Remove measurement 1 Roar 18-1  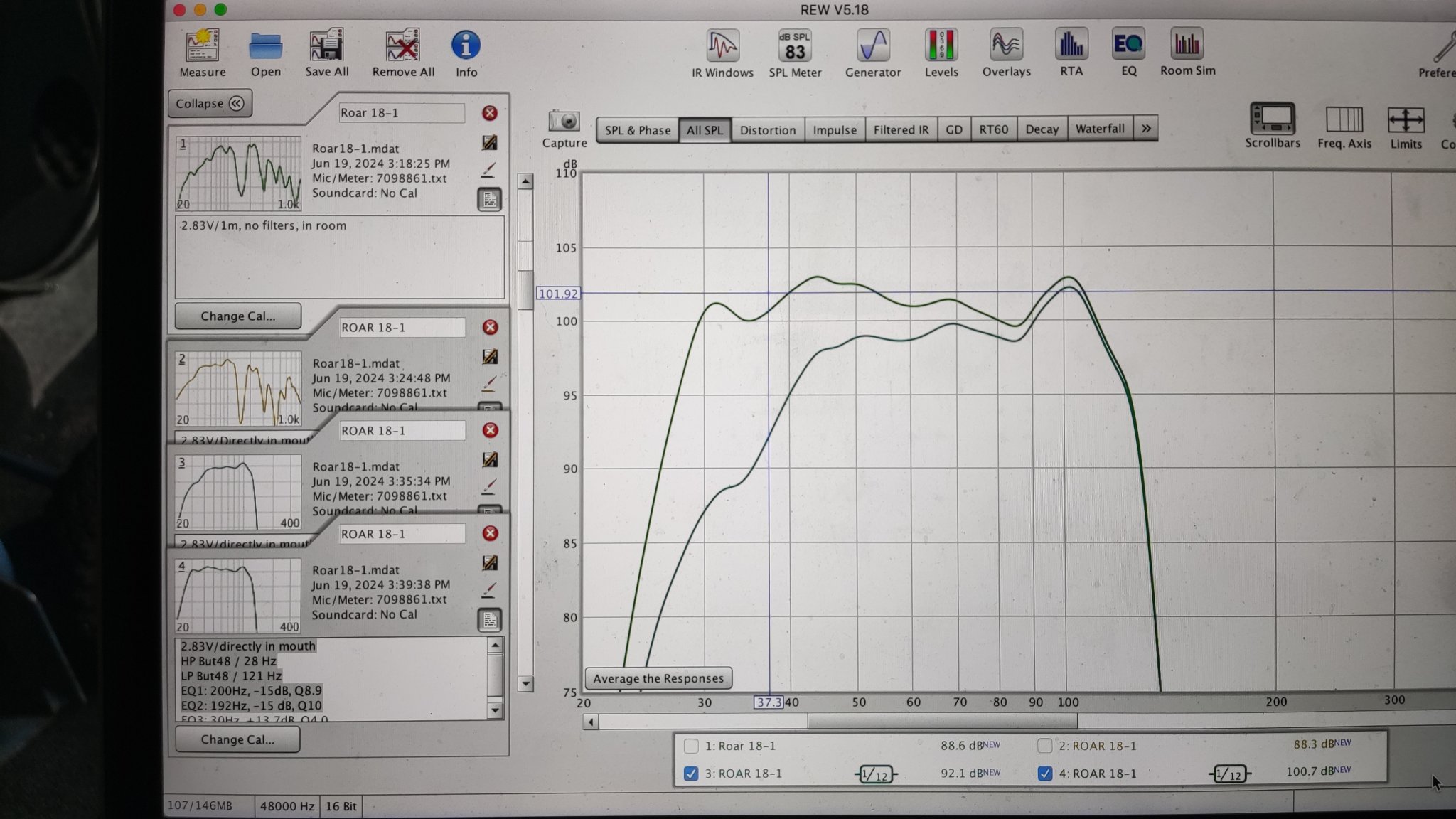coord(490,113)
